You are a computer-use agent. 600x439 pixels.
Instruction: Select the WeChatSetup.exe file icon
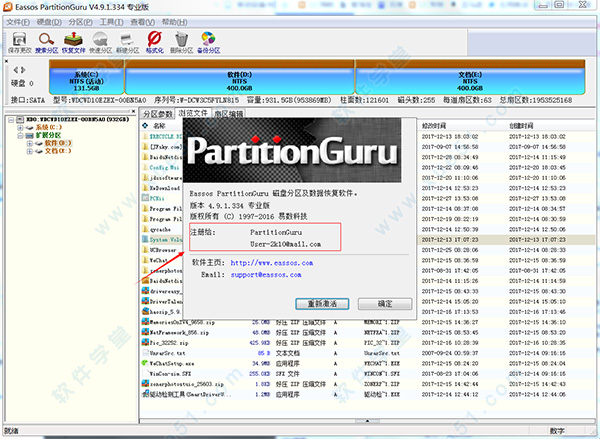(x=145, y=363)
